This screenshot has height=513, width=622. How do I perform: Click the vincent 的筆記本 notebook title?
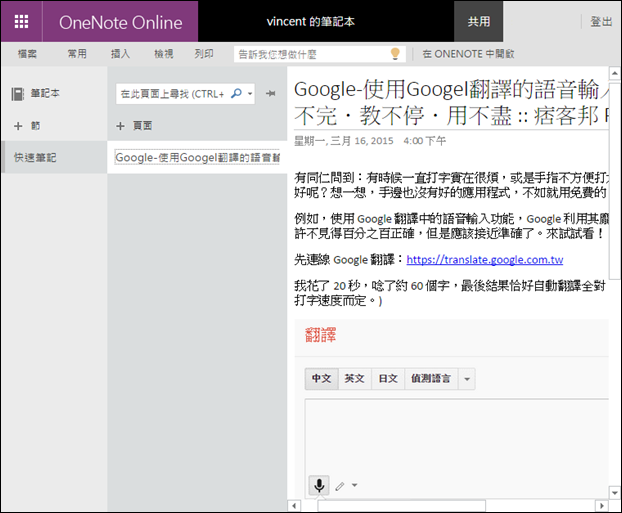point(310,21)
